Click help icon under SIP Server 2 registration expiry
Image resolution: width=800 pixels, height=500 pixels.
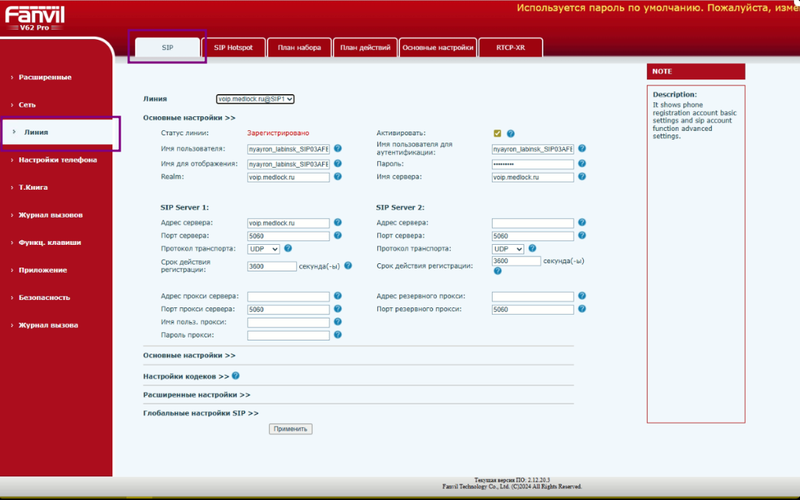tap(497, 271)
